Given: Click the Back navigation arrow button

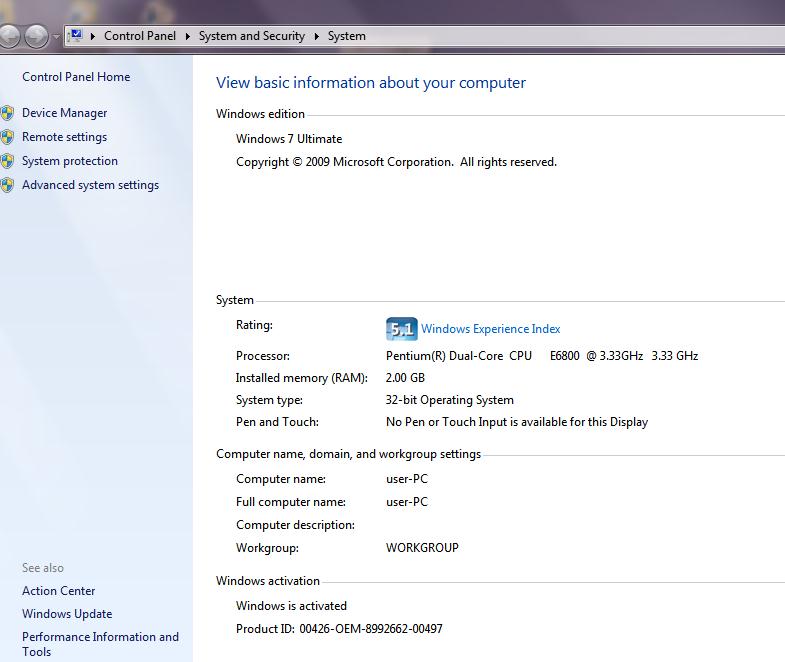Looking at the screenshot, I should pos(9,36).
